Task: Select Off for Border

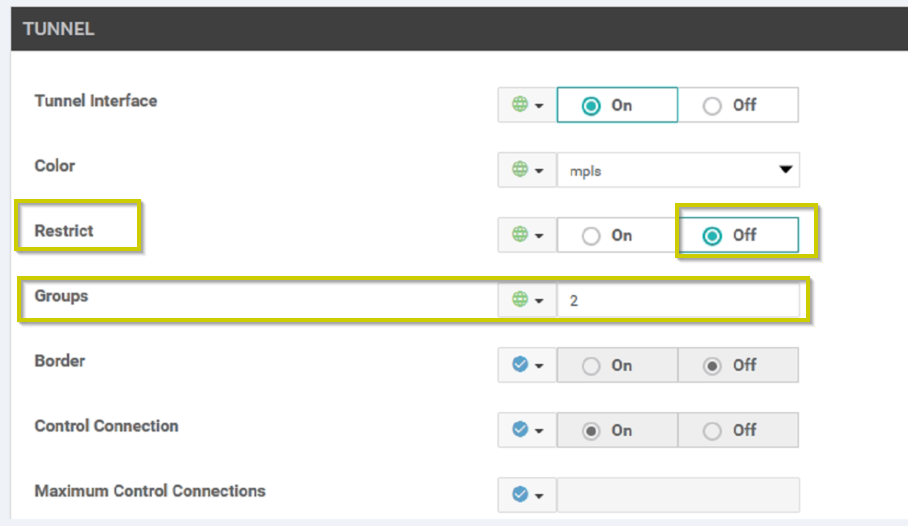Action: click(x=738, y=365)
